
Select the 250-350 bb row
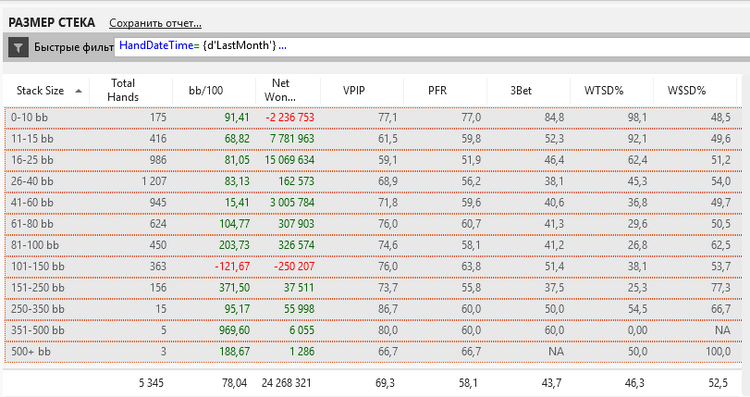(373, 309)
